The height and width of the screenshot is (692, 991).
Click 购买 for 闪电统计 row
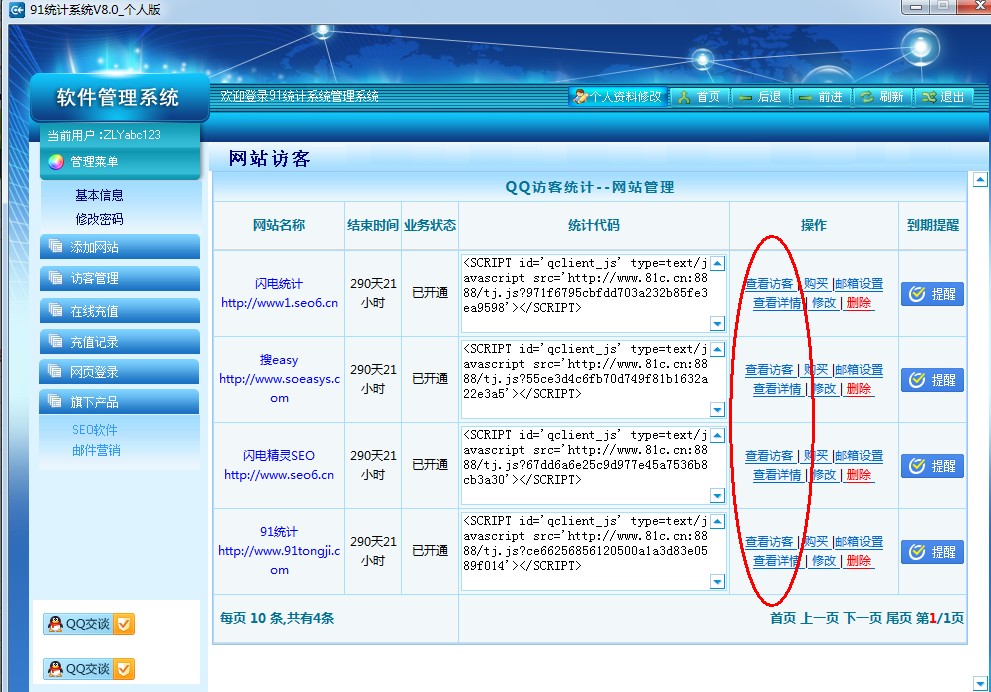[x=816, y=284]
